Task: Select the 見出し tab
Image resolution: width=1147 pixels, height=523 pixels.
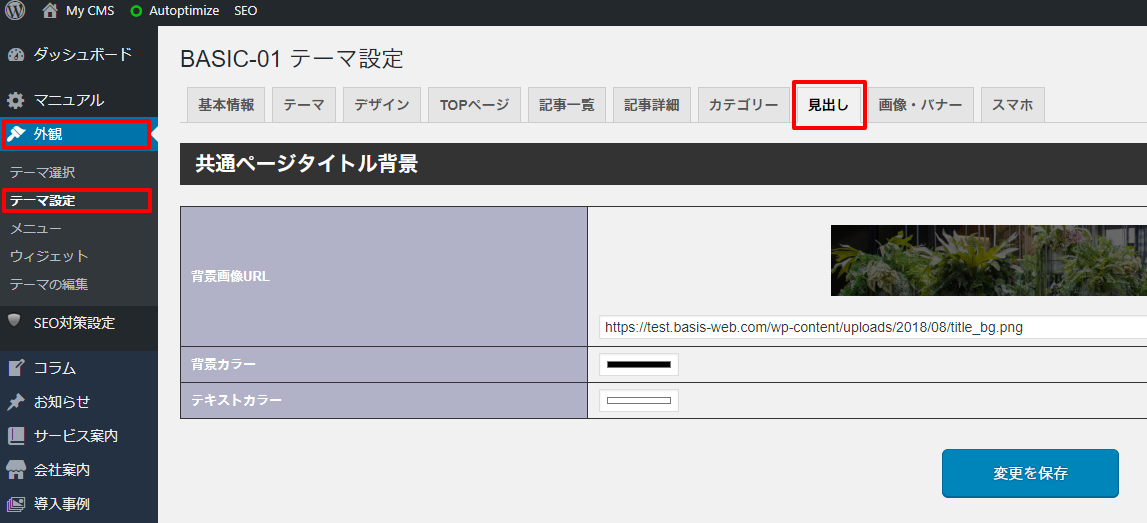Action: pyautogui.click(x=829, y=105)
